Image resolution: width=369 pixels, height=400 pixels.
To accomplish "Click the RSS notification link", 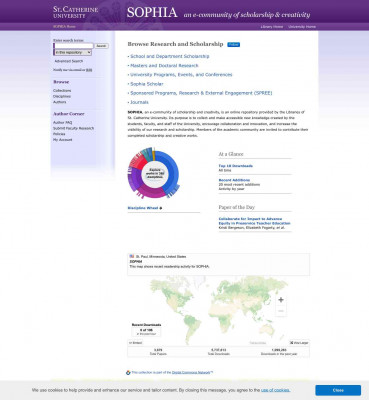I will 89,70.
